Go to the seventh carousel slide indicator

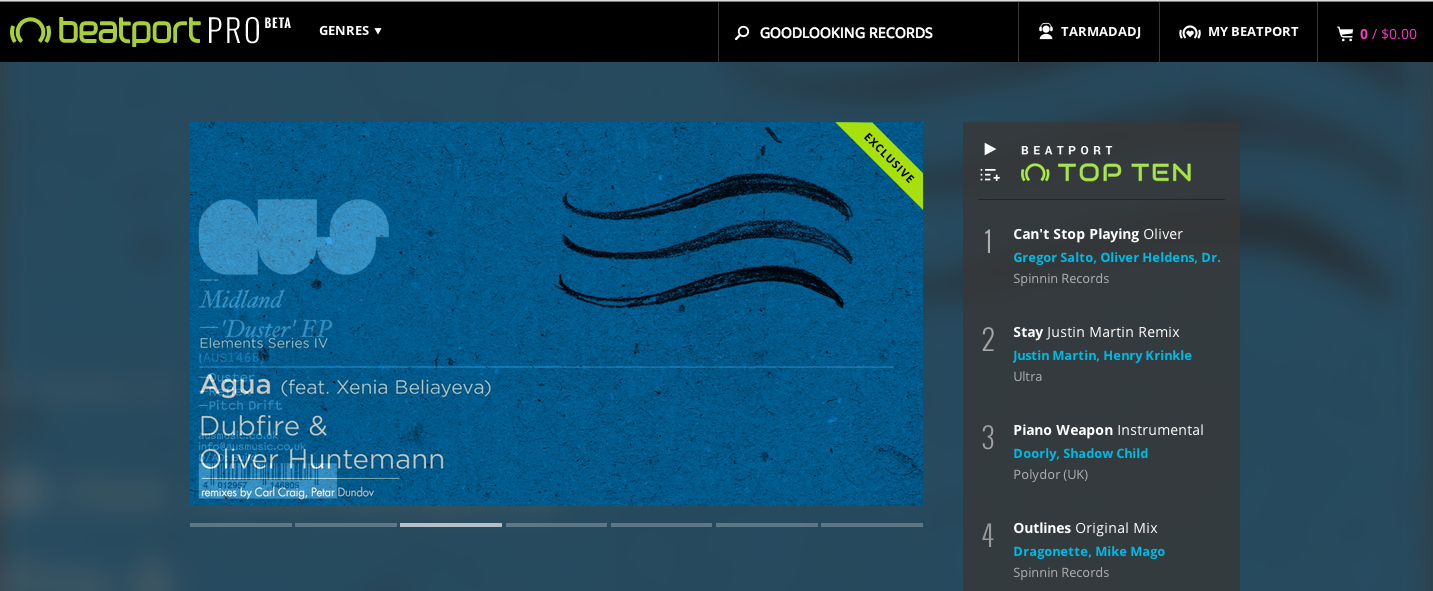(x=872, y=524)
